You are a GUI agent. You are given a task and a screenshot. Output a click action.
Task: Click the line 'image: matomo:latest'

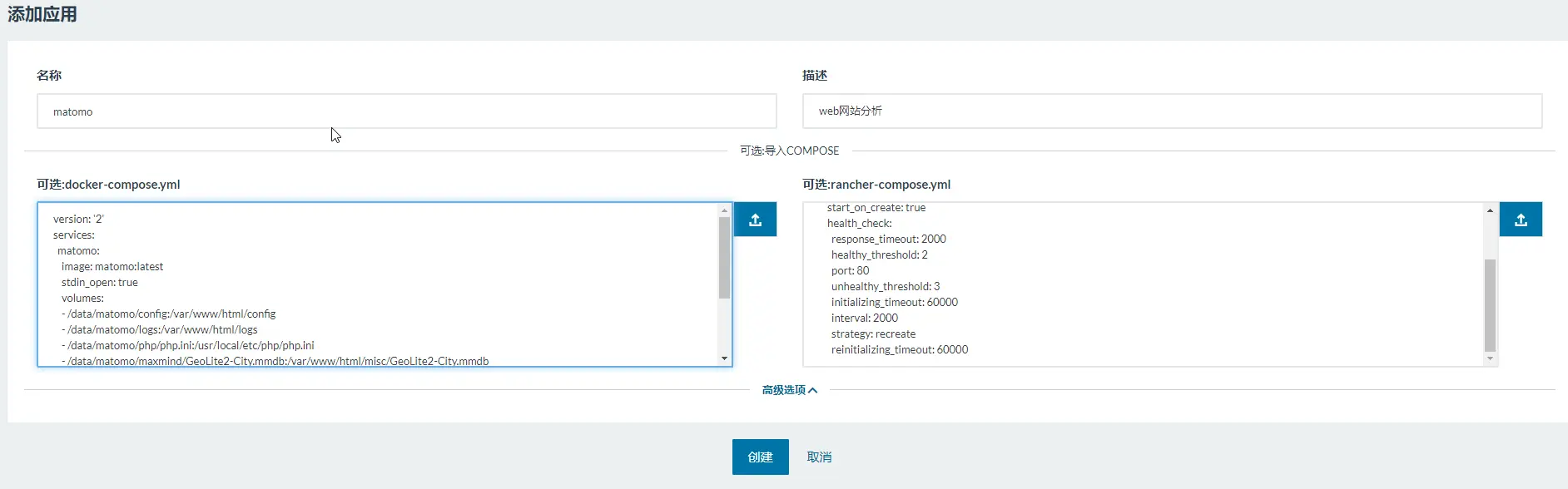(112, 267)
